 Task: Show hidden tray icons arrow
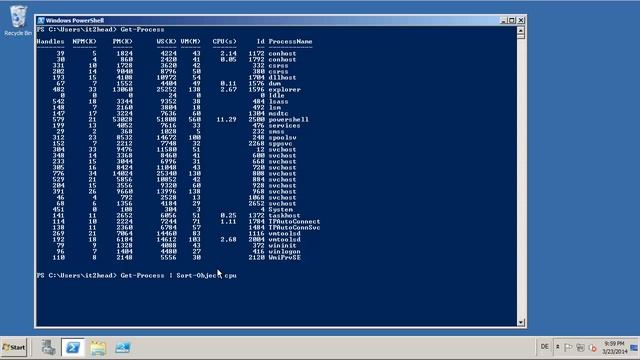pos(558,347)
